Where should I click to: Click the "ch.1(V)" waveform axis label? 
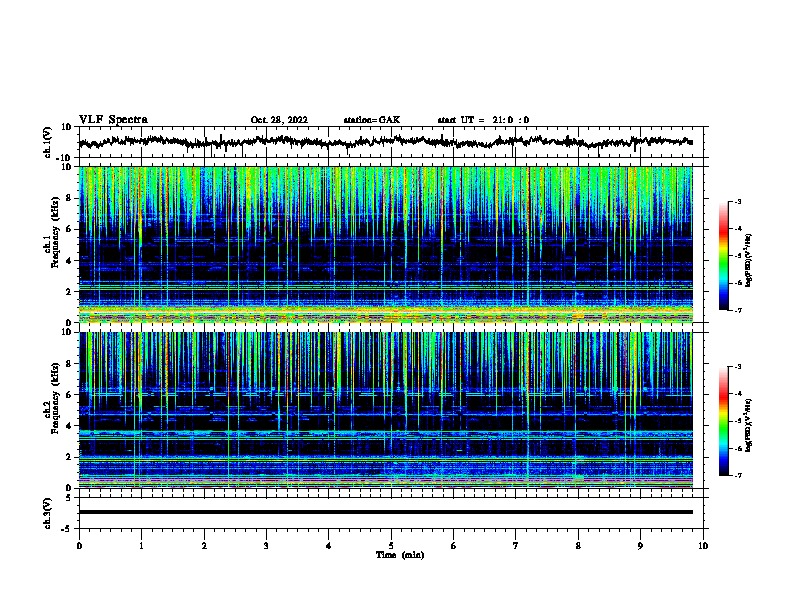click(x=48, y=142)
